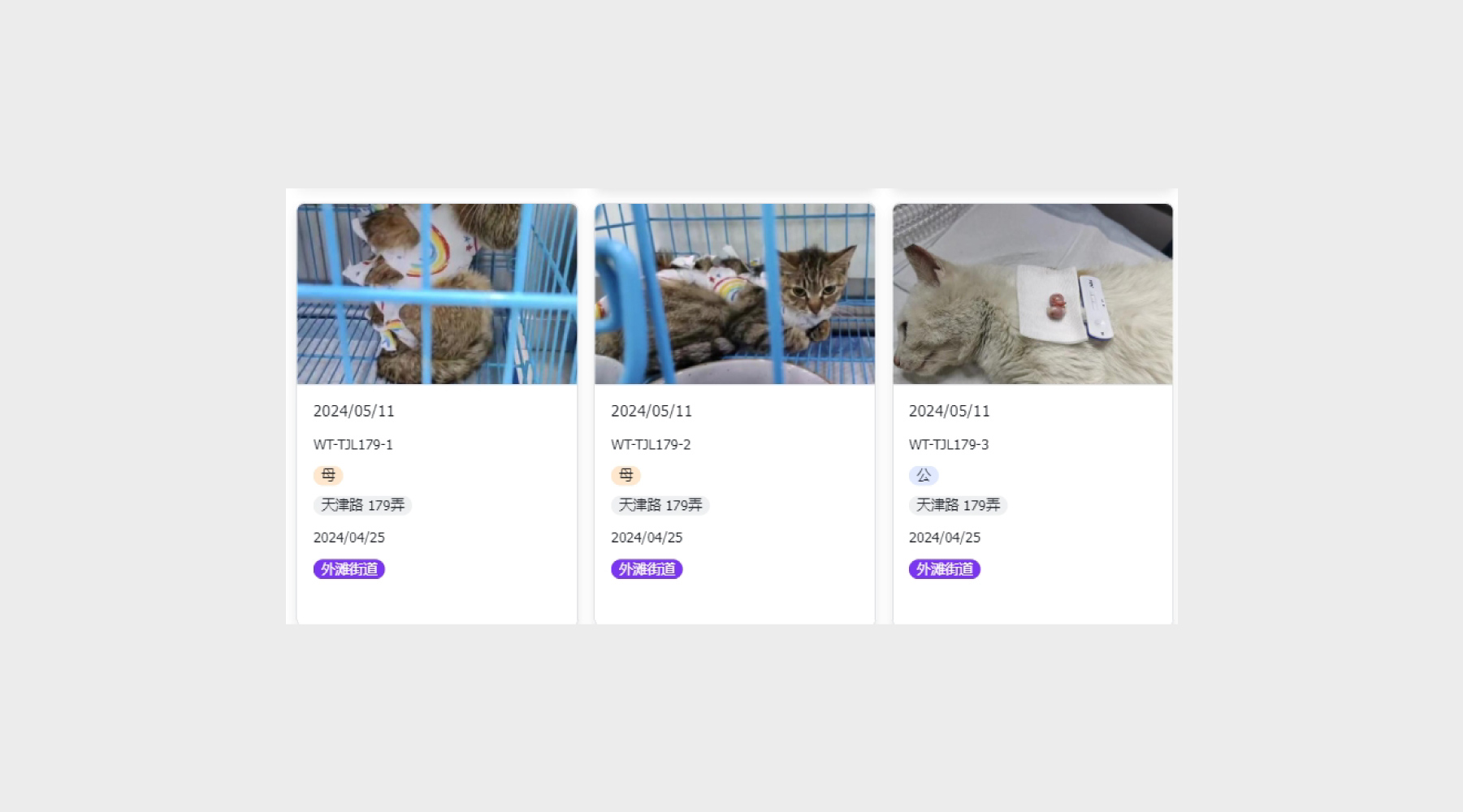Open record ID WT-TJL179-3
The height and width of the screenshot is (812, 1463).
[x=949, y=444]
